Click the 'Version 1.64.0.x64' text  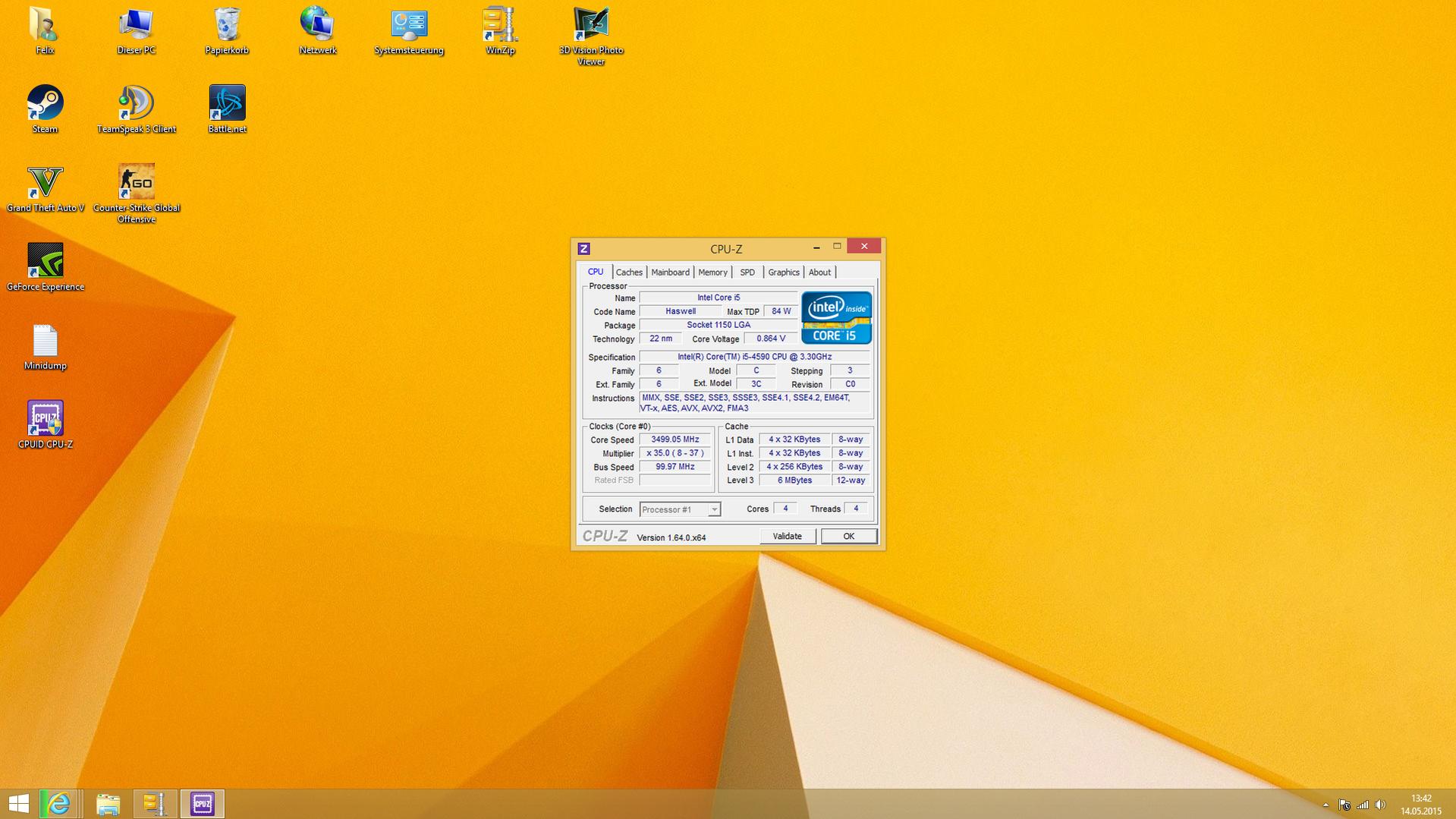pos(671,537)
